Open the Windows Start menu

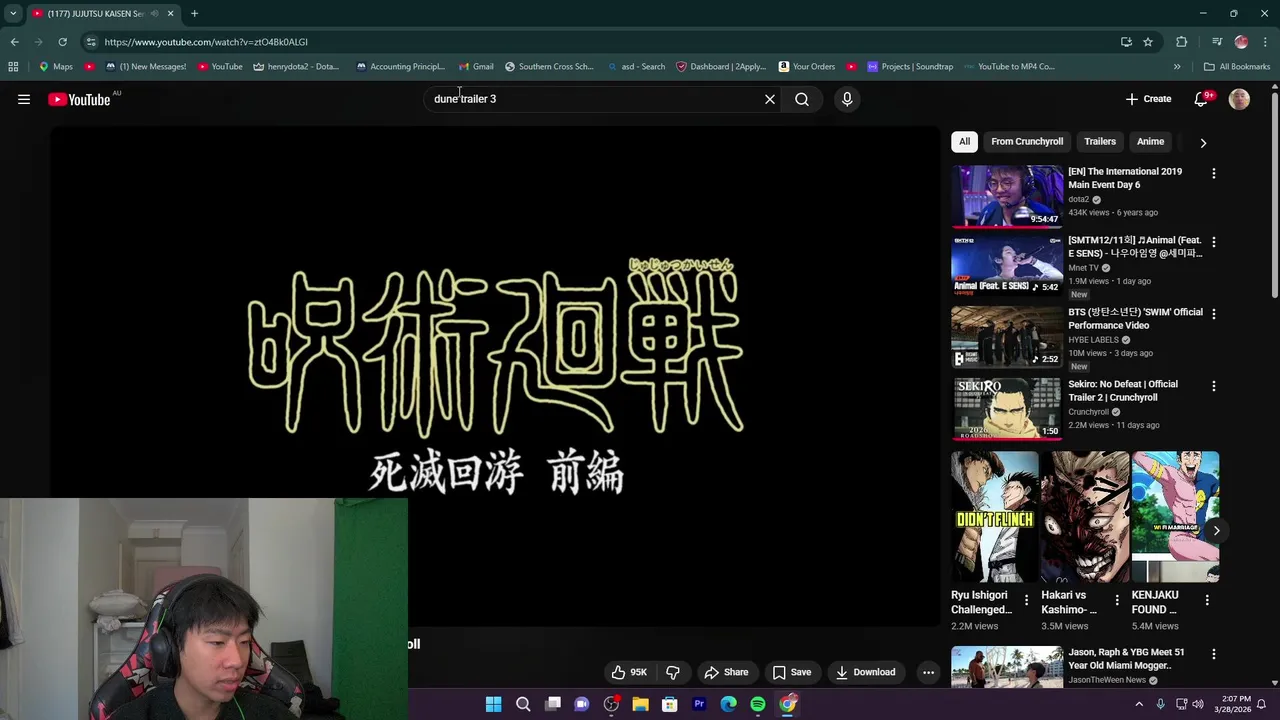493,704
